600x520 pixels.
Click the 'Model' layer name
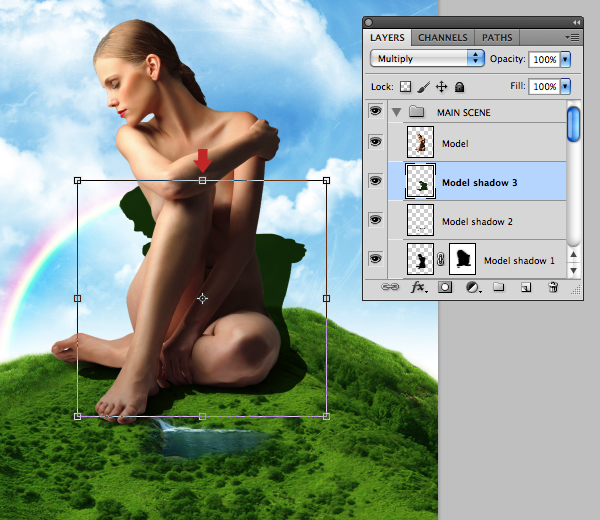[x=455, y=143]
